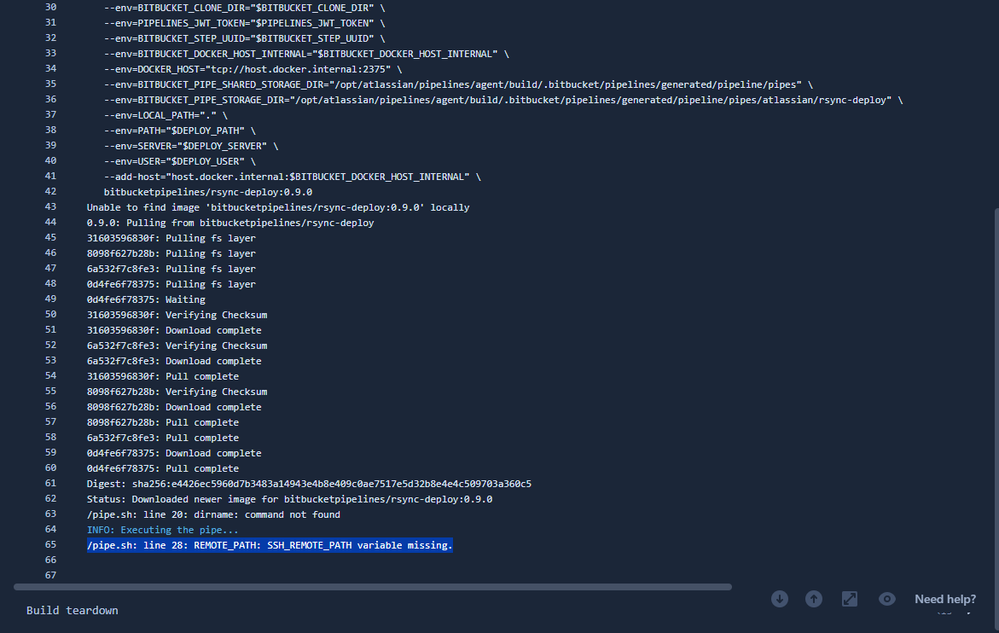Click line number 43
Image resolution: width=999 pixels, height=633 pixels.
(x=50, y=207)
